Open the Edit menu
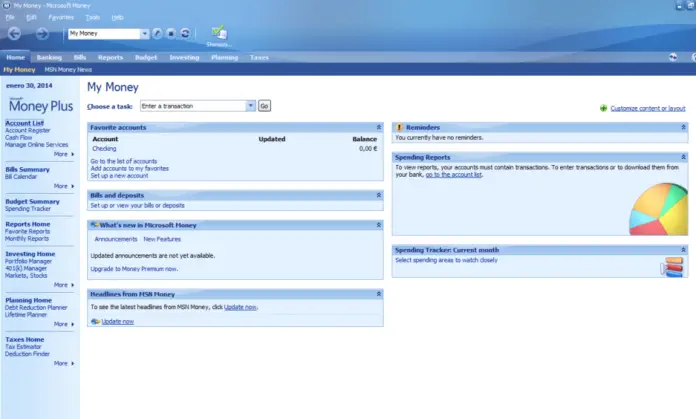This screenshot has width=696, height=419. pos(31,17)
